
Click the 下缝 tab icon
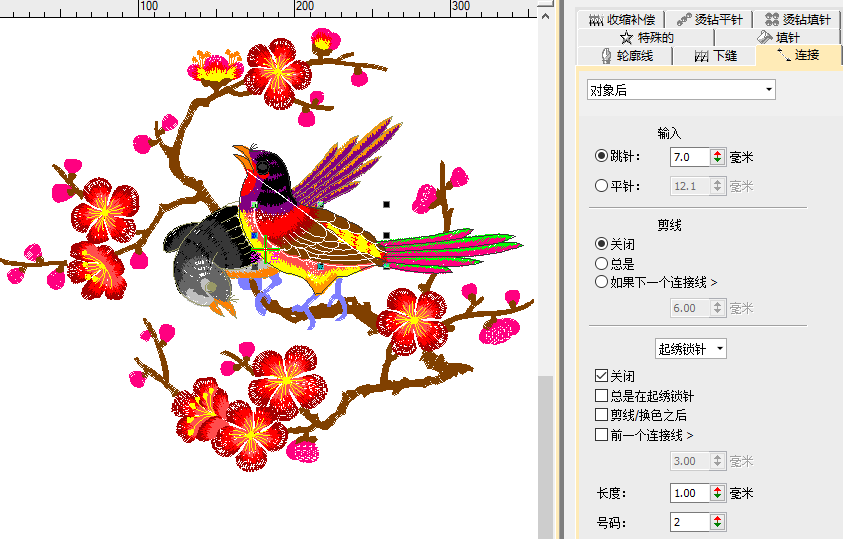tap(702, 56)
